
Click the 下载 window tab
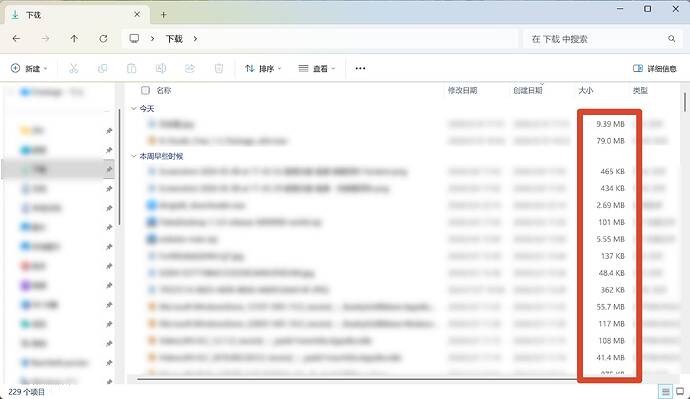(x=77, y=15)
